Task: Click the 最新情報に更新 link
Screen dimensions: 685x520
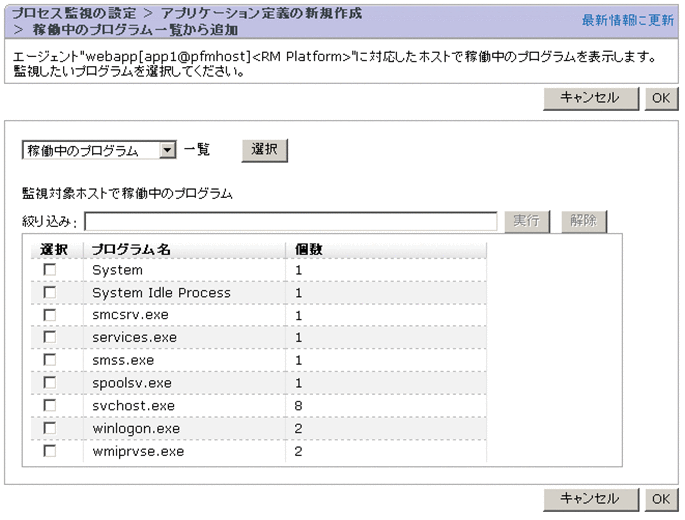Action: 628,20
